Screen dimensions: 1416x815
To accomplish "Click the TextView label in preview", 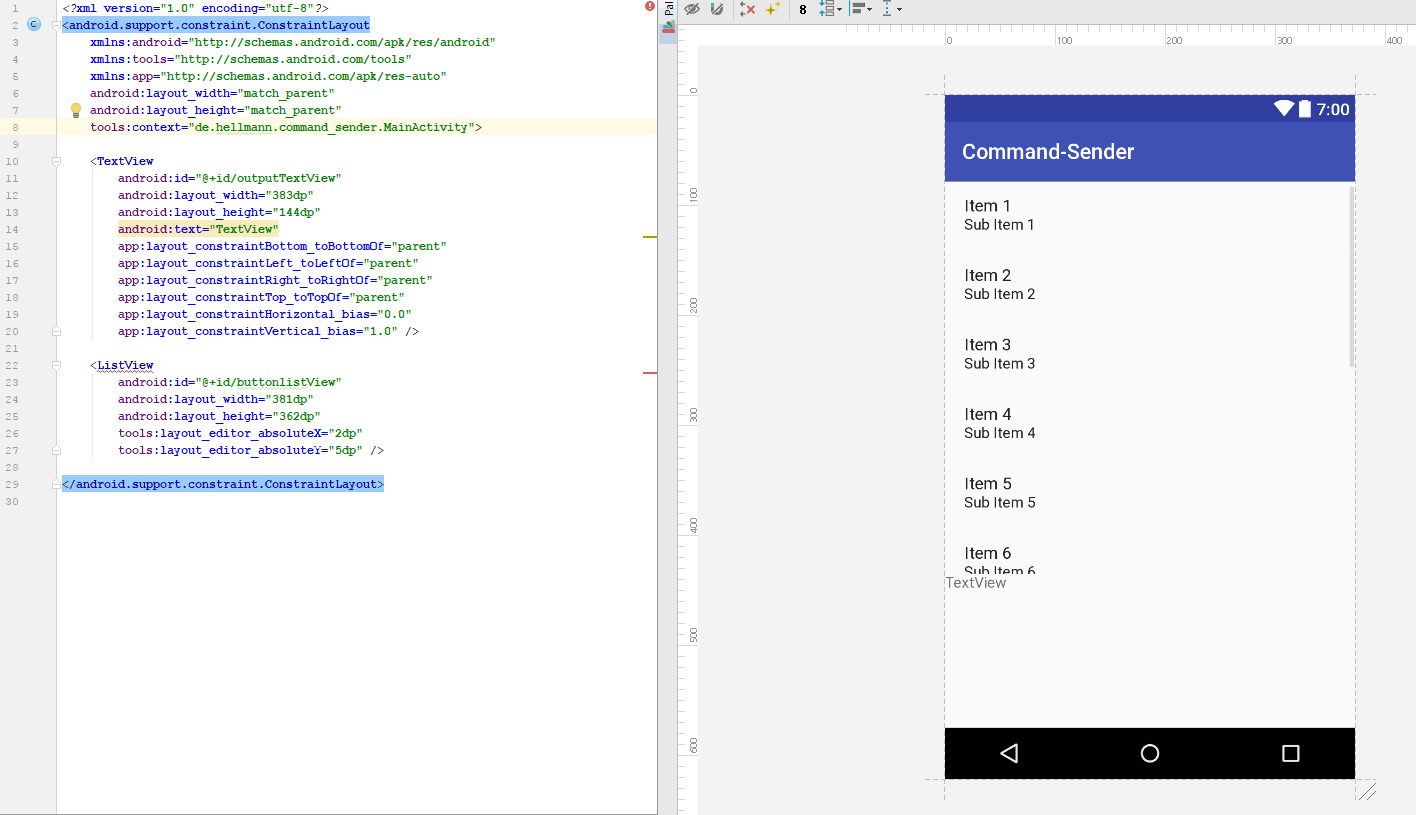I will click(x=976, y=583).
